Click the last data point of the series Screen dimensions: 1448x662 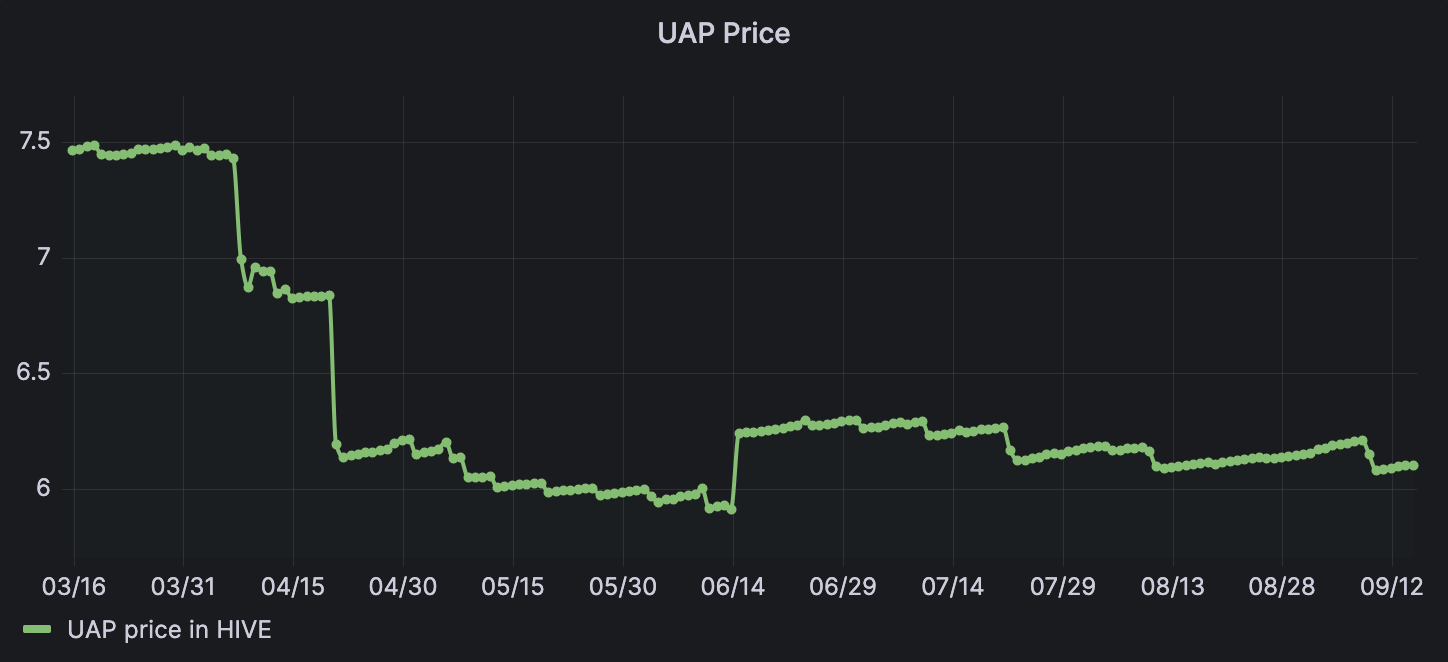[1413, 465]
